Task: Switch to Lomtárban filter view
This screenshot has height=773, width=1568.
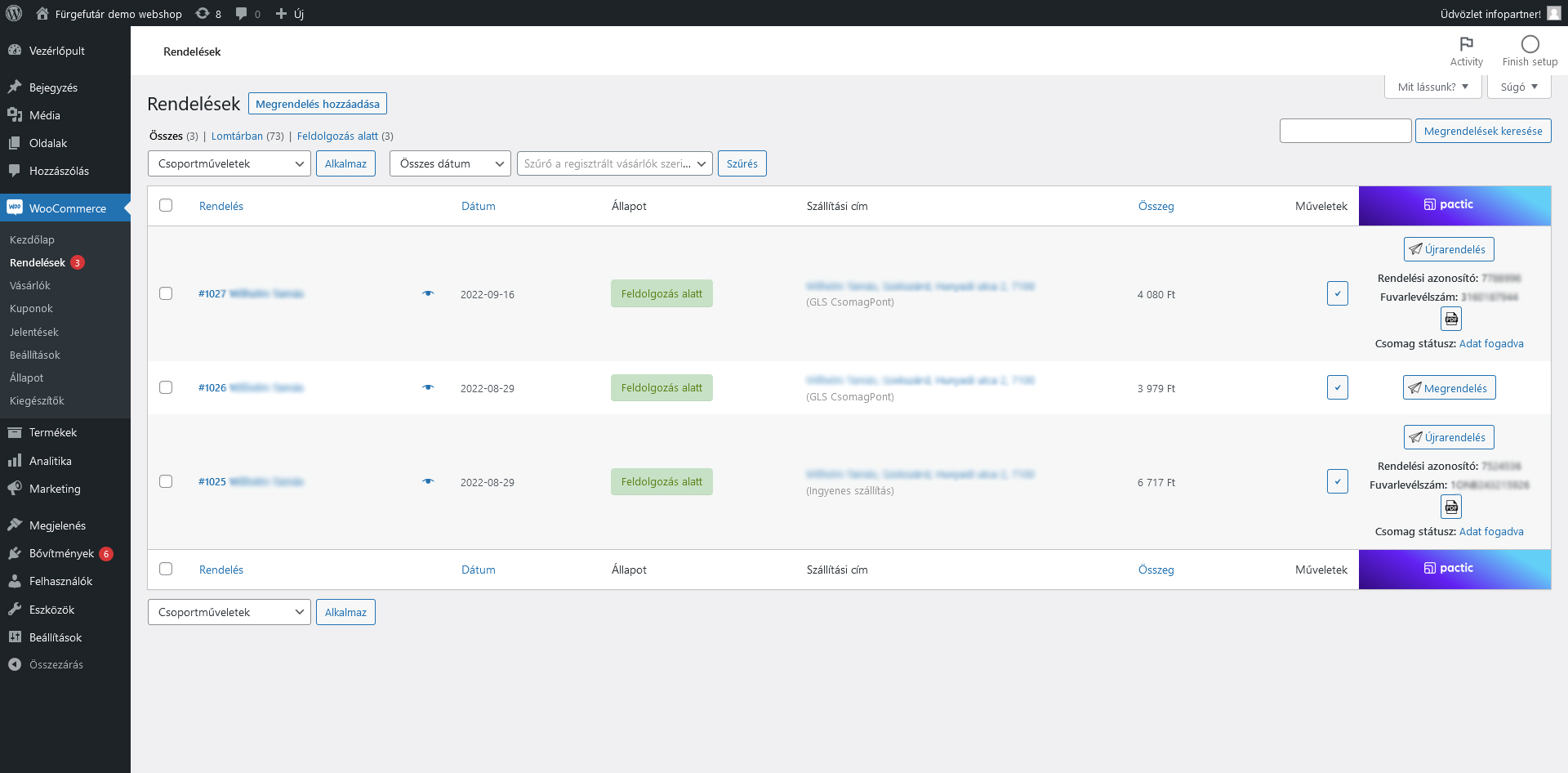Action: [237, 136]
